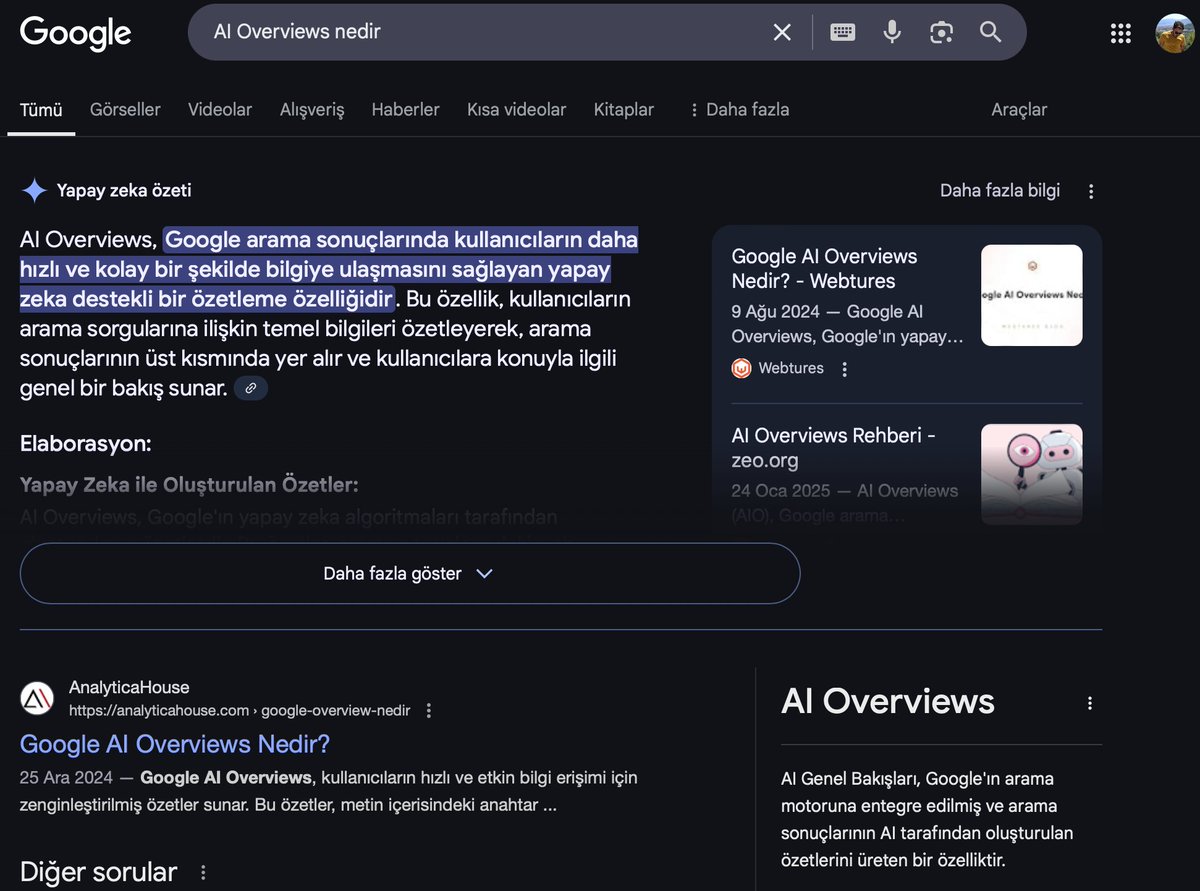The image size is (1200, 891).
Task: Click the Diğer sorular heading
Action: [99, 872]
